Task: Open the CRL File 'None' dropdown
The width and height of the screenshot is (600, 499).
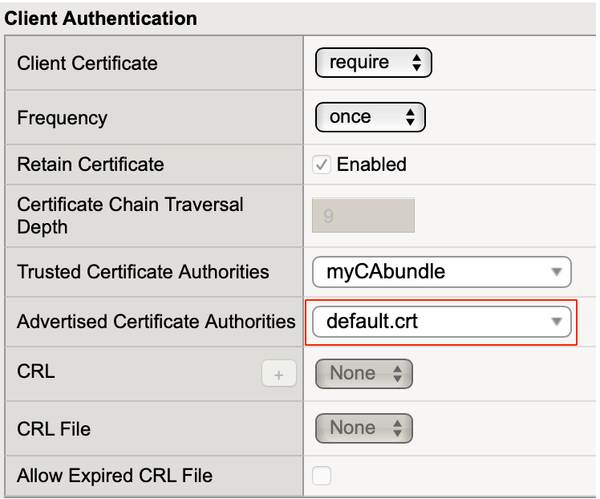Action: tap(364, 428)
